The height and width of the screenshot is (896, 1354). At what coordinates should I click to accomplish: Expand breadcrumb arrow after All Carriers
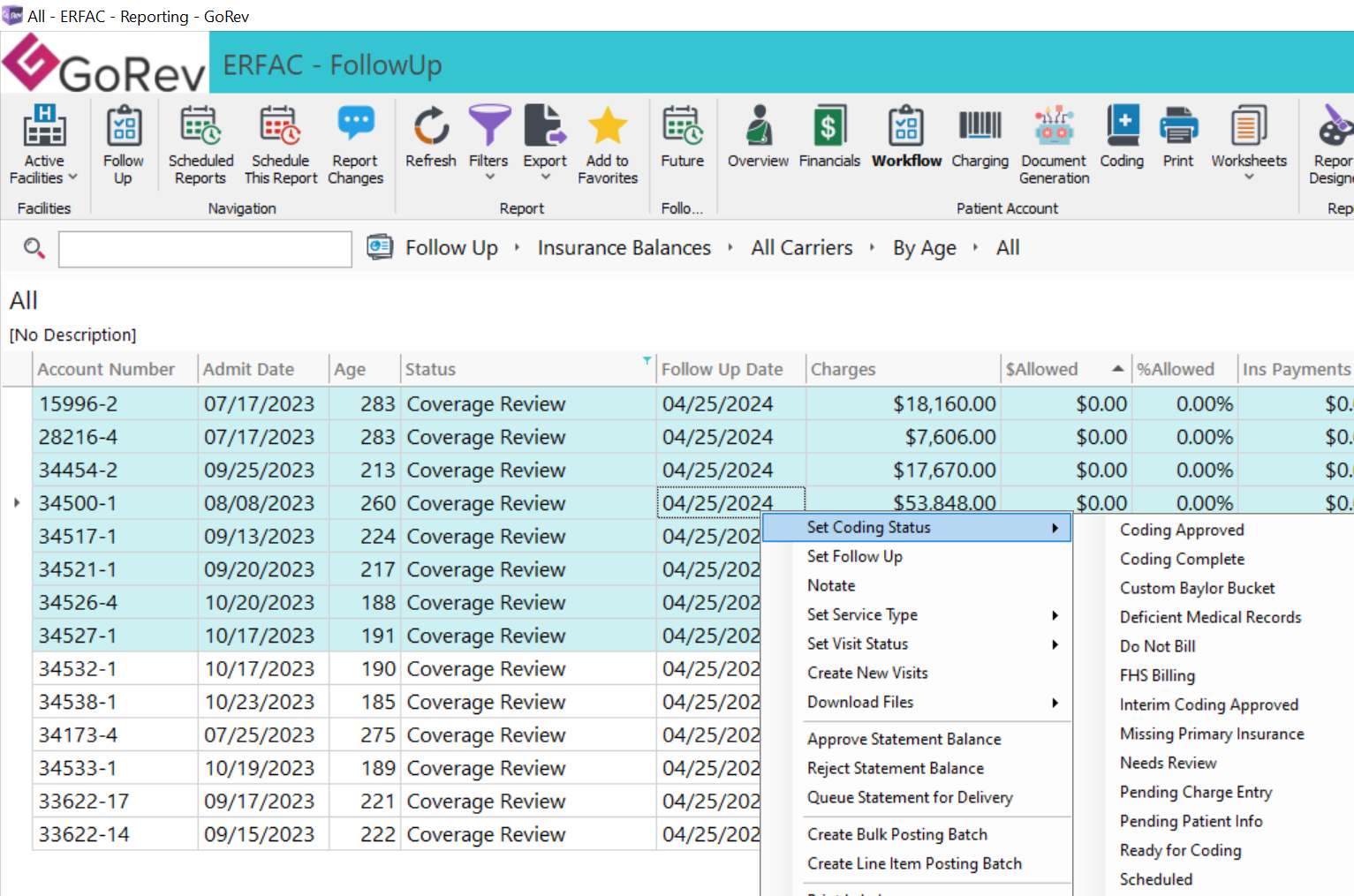(872, 248)
